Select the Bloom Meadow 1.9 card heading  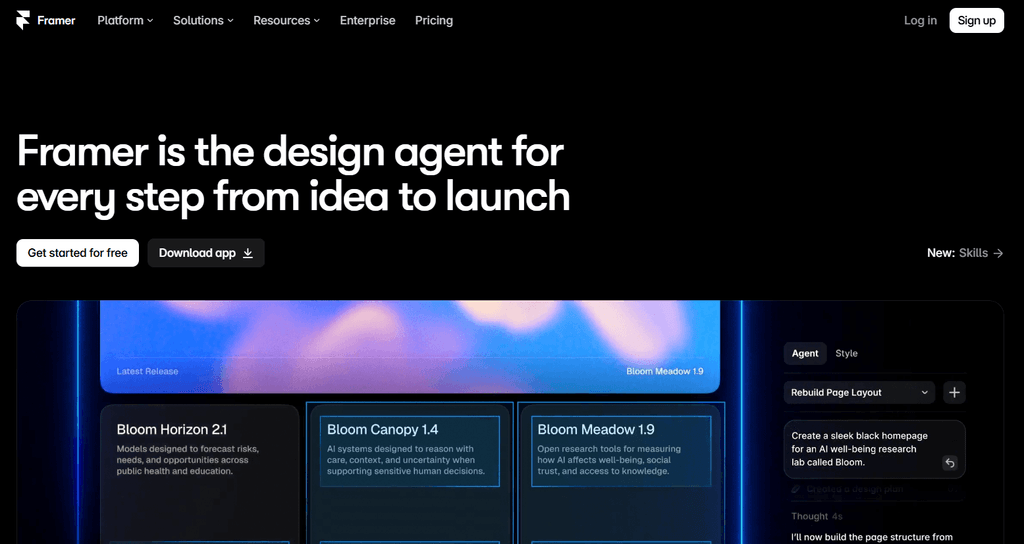click(x=596, y=429)
